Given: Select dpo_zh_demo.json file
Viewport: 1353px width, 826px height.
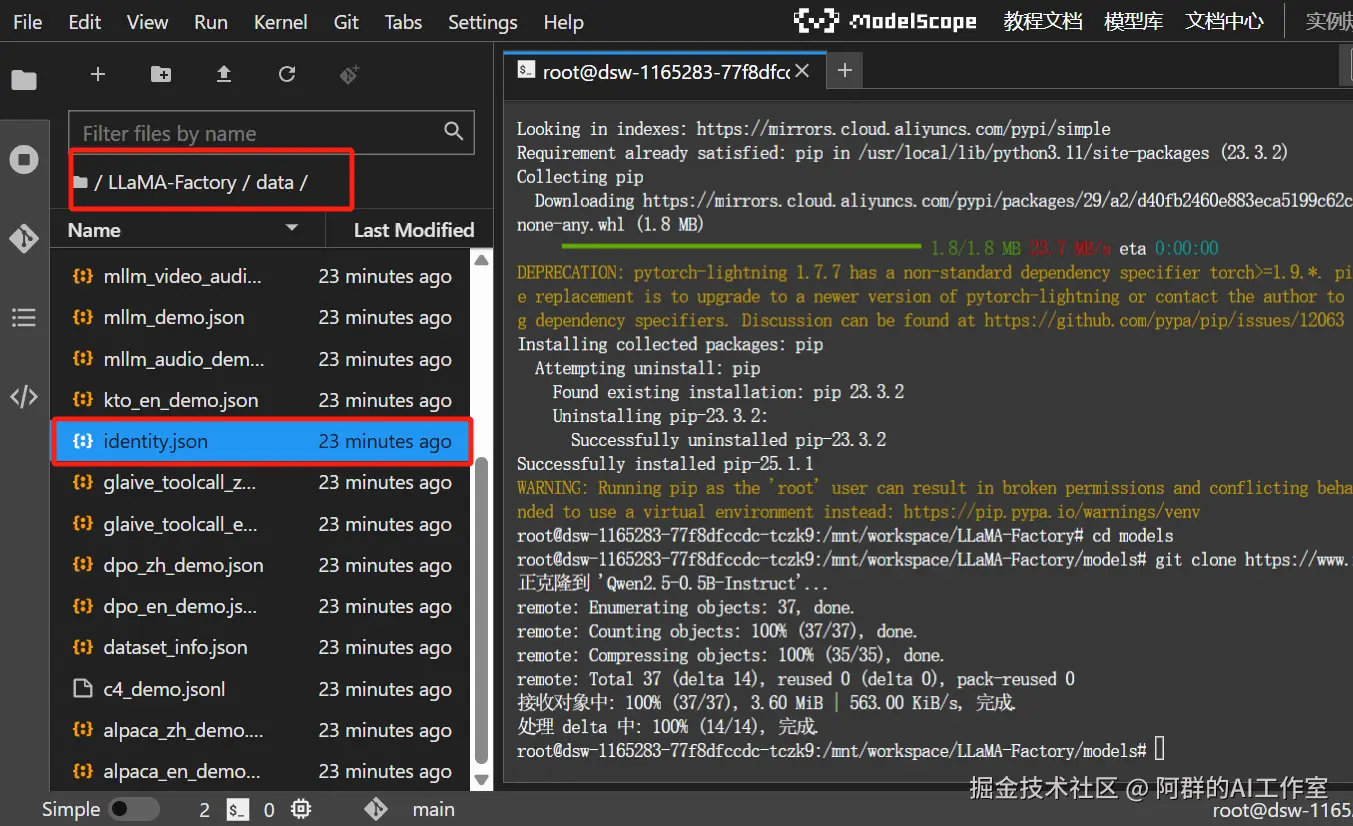Looking at the screenshot, I should click(x=261, y=565).
